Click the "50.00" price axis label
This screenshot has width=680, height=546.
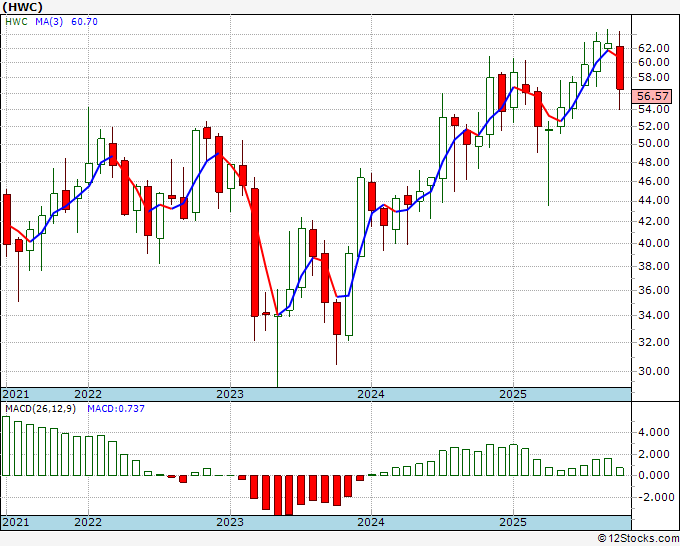tap(654, 144)
